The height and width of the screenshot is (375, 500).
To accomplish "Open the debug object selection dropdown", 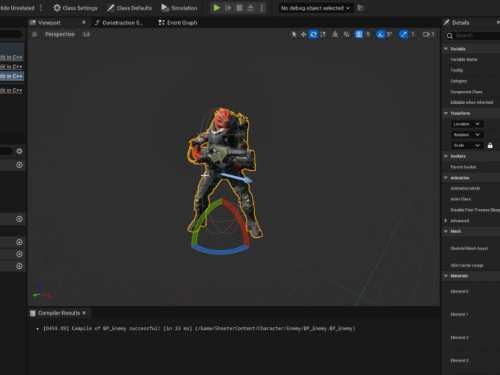I will tap(315, 8).
